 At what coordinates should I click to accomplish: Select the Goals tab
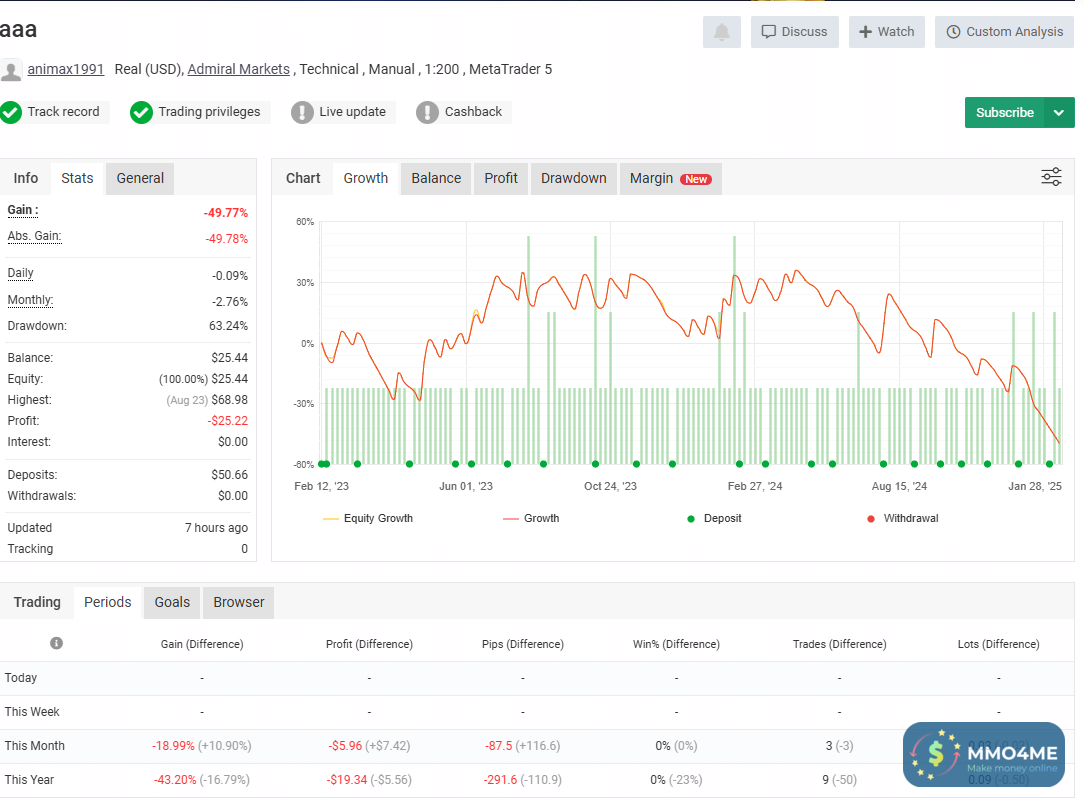pyautogui.click(x=172, y=602)
